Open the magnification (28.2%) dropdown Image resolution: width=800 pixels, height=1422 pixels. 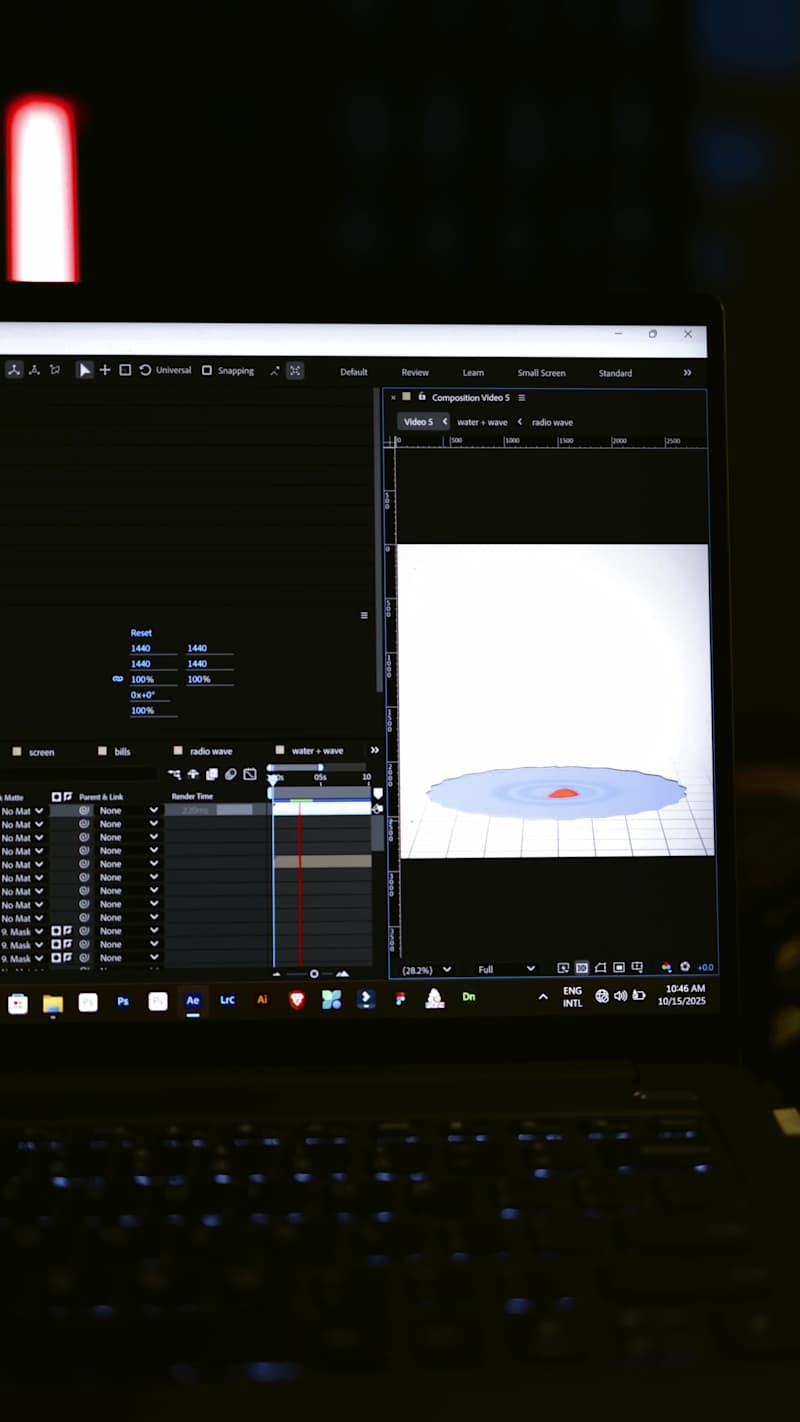[427, 969]
